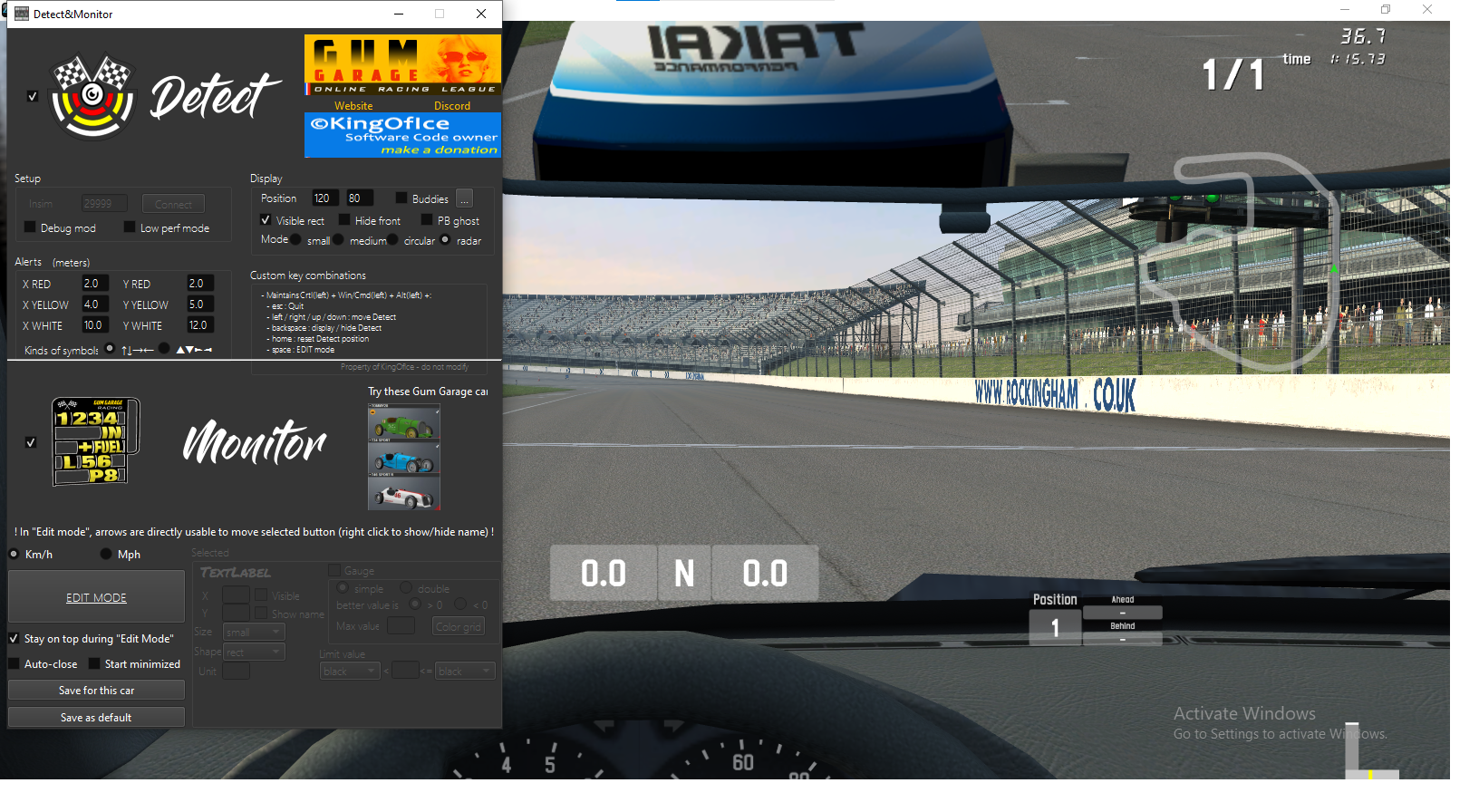Viewport: 1479px width, 812px height.
Task: Open the Discord link
Action: 452,106
